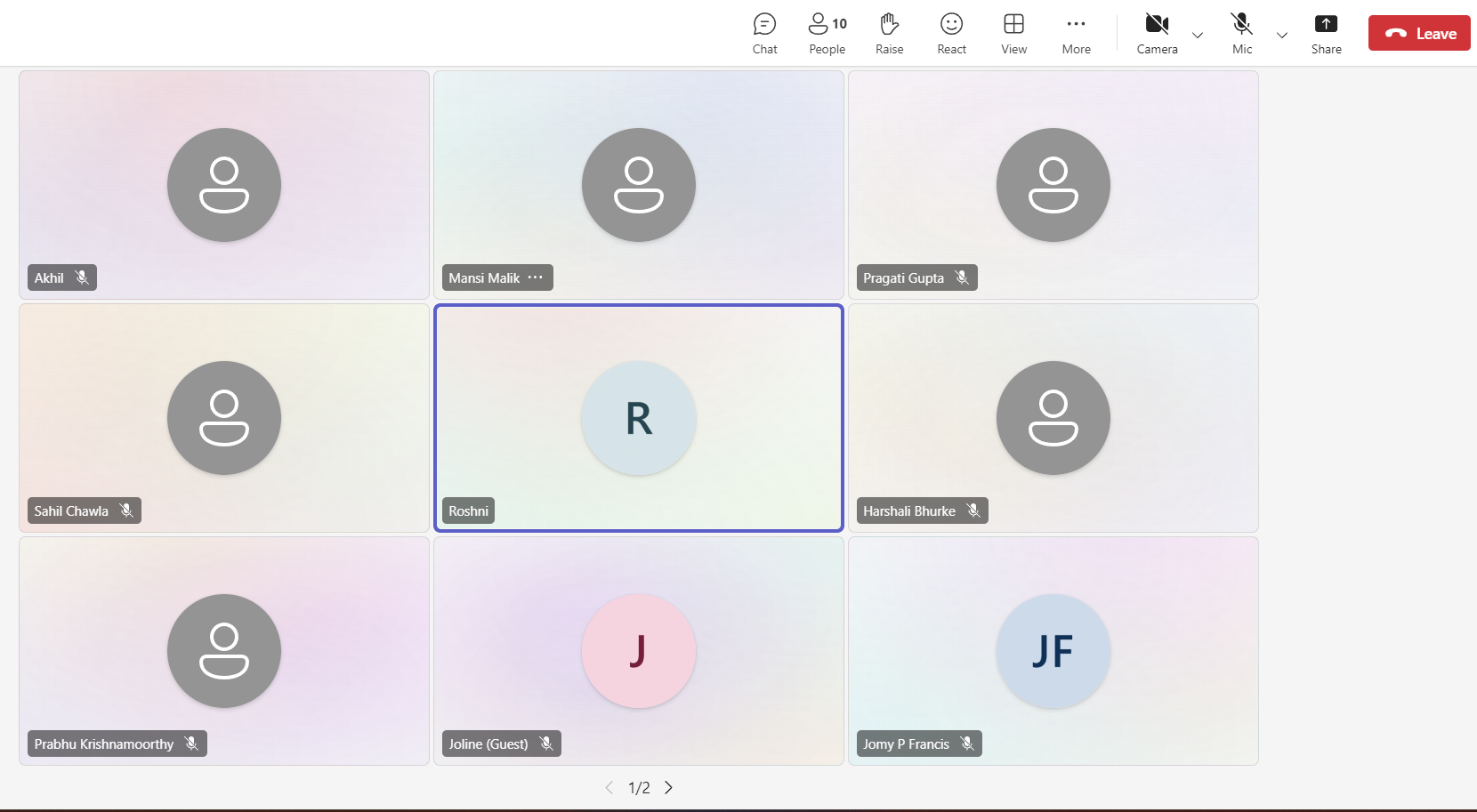The image size is (1477, 812).
Task: Go to next page of participants
Action: (668, 787)
